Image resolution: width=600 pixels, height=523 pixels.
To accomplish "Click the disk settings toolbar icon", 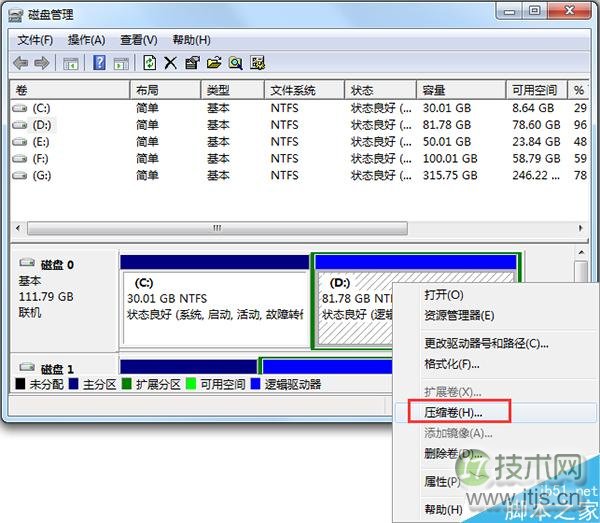I will pyautogui.click(x=258, y=63).
